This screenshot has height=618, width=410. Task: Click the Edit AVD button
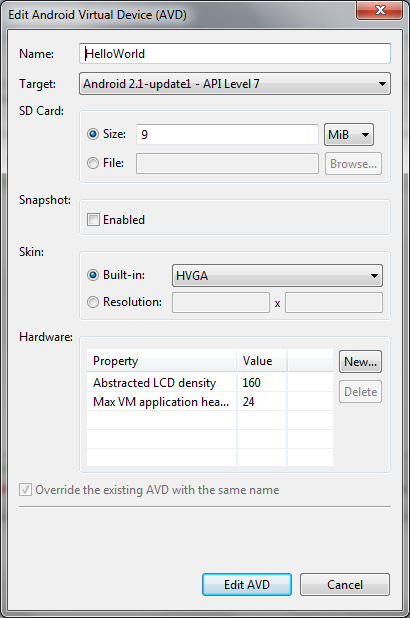[247, 584]
